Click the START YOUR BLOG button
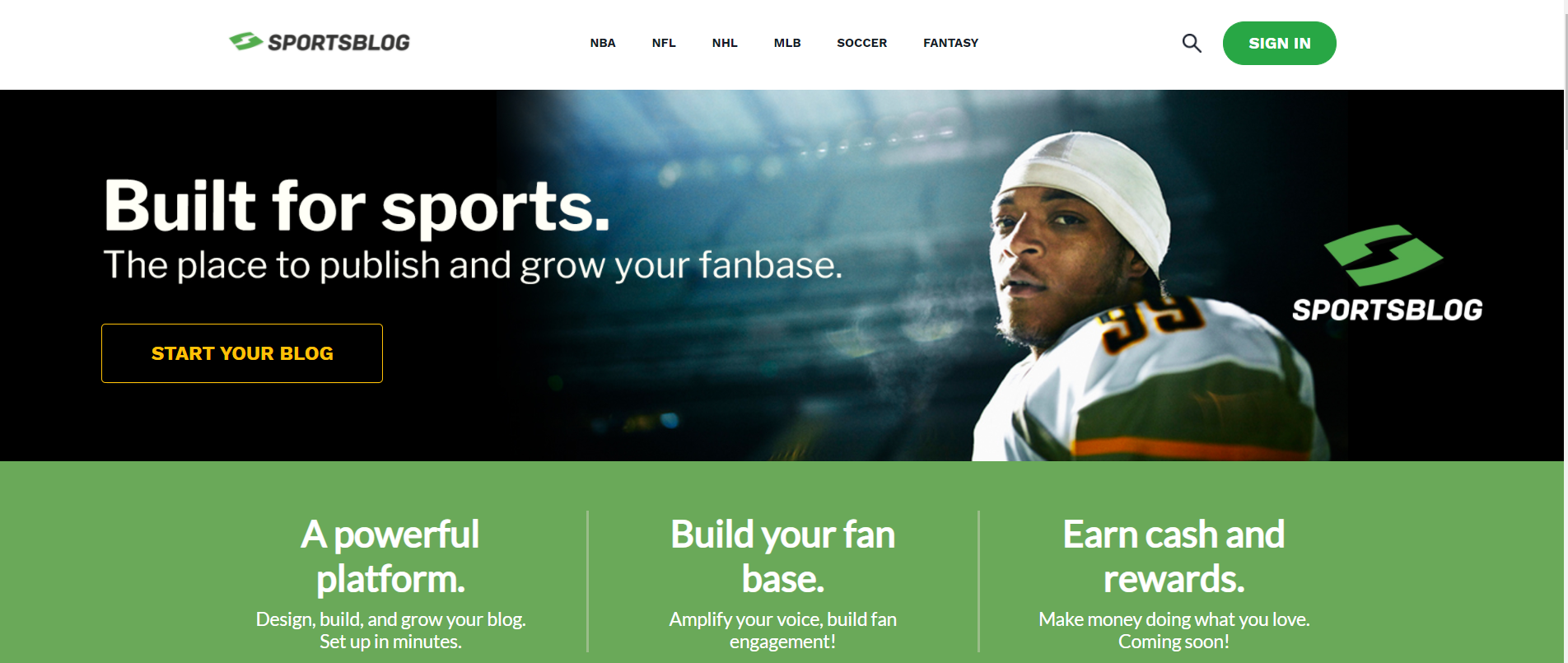Viewport: 1568px width, 663px height. coord(242,353)
